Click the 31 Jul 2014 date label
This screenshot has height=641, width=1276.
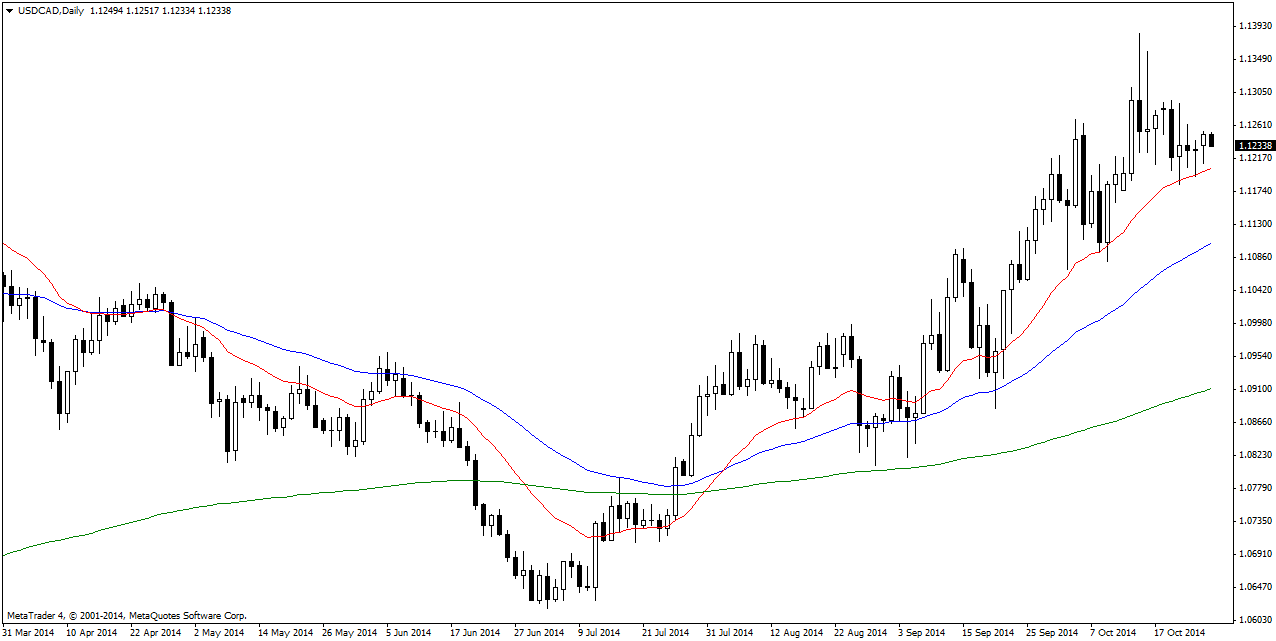(729, 633)
